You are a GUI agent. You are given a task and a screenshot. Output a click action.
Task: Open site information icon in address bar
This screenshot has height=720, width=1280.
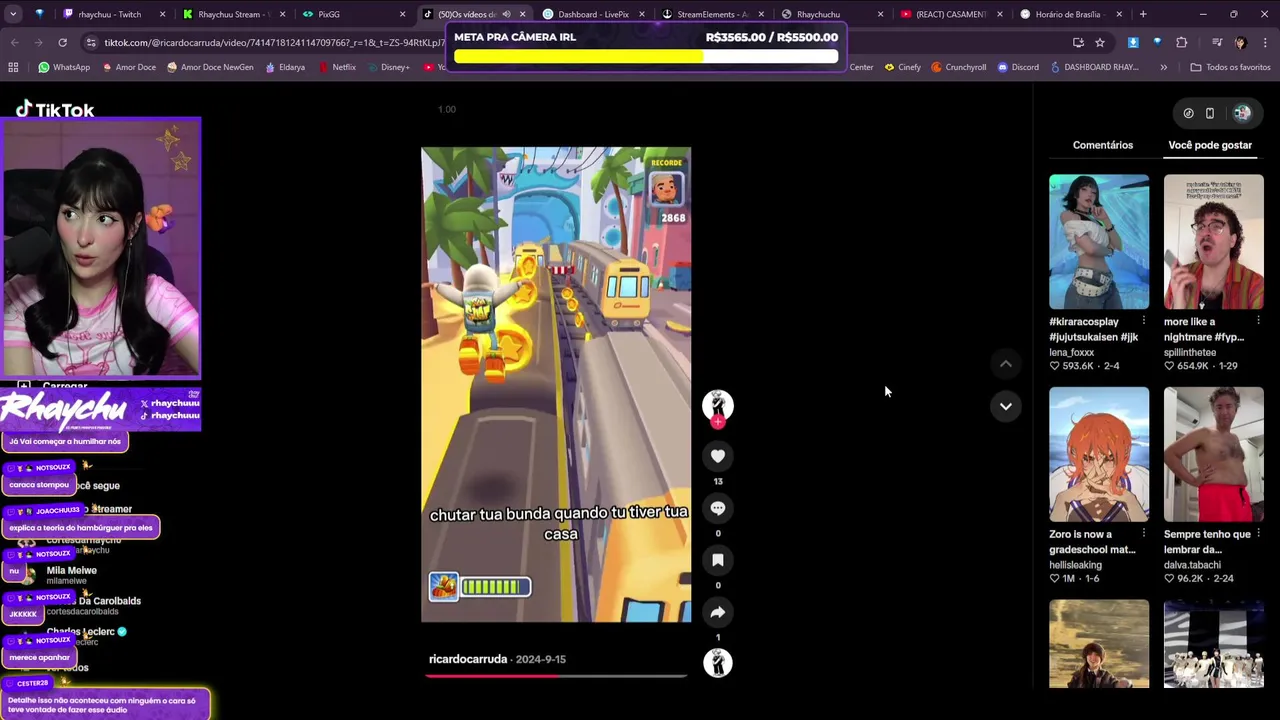92,42
